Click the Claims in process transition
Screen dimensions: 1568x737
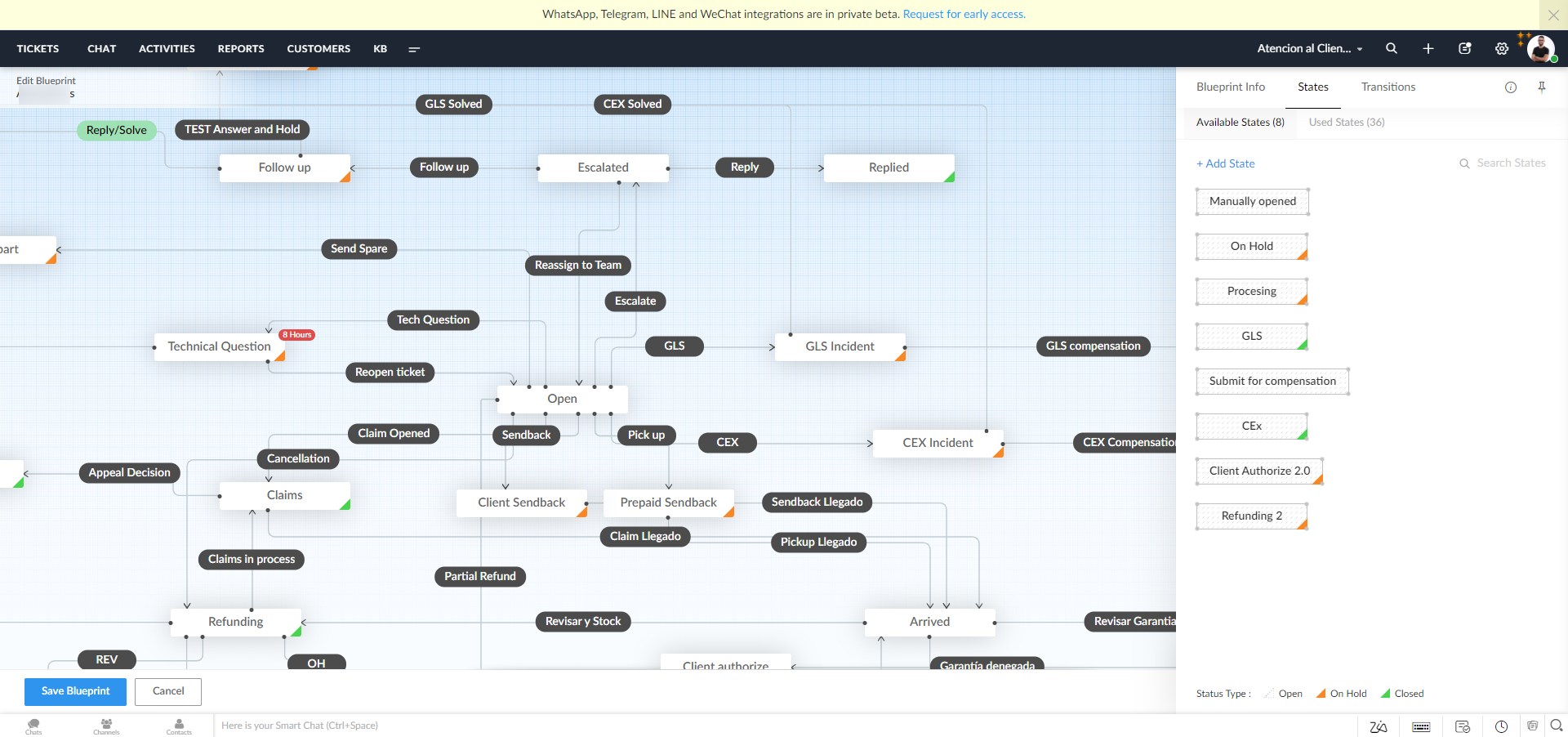pos(252,559)
